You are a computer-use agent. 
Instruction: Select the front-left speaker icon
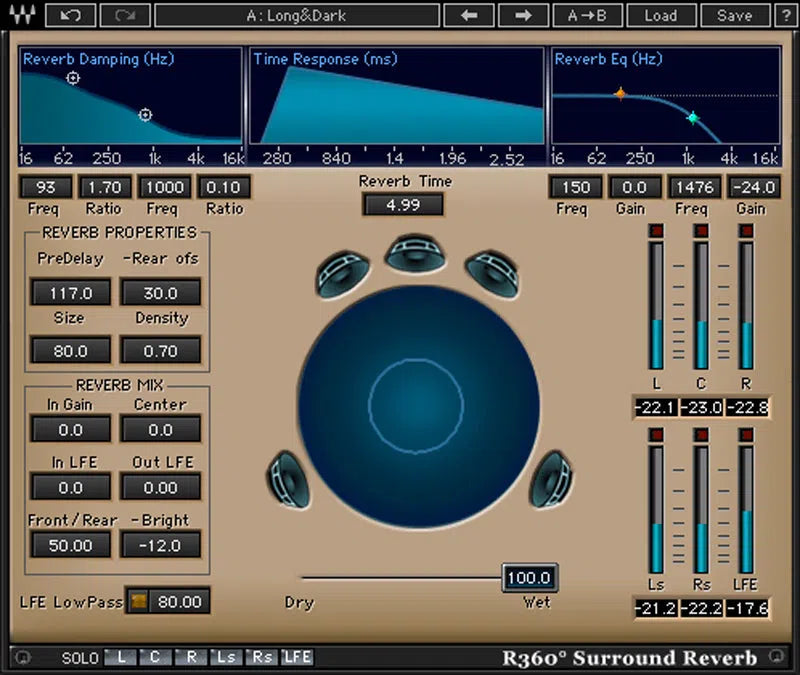tap(345, 273)
